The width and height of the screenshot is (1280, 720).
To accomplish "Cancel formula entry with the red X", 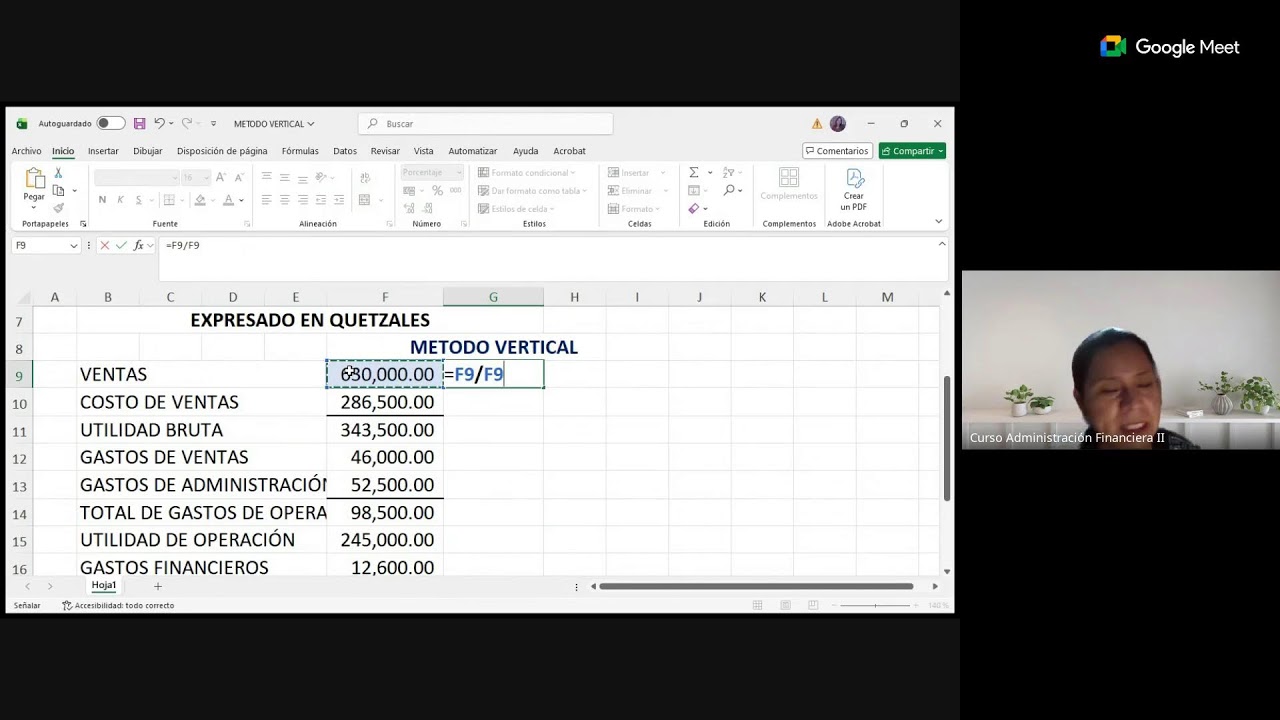I will [x=104, y=245].
